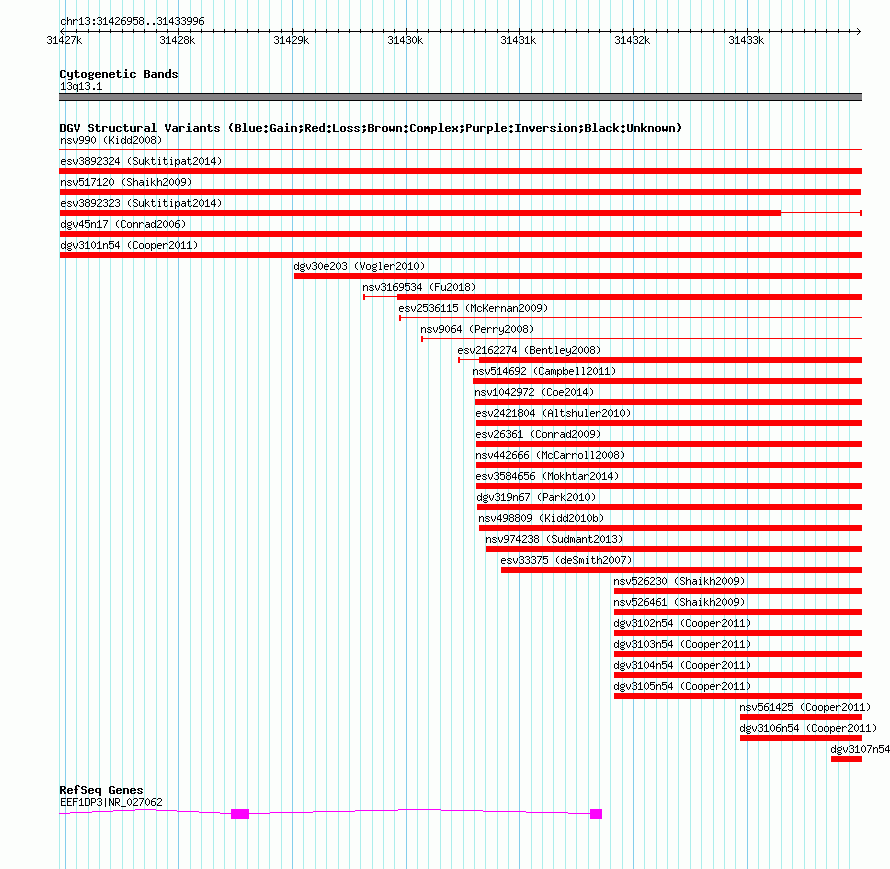Click the DGV Structural Variants track title
Viewport: 890px width, 869px height.
(370, 128)
